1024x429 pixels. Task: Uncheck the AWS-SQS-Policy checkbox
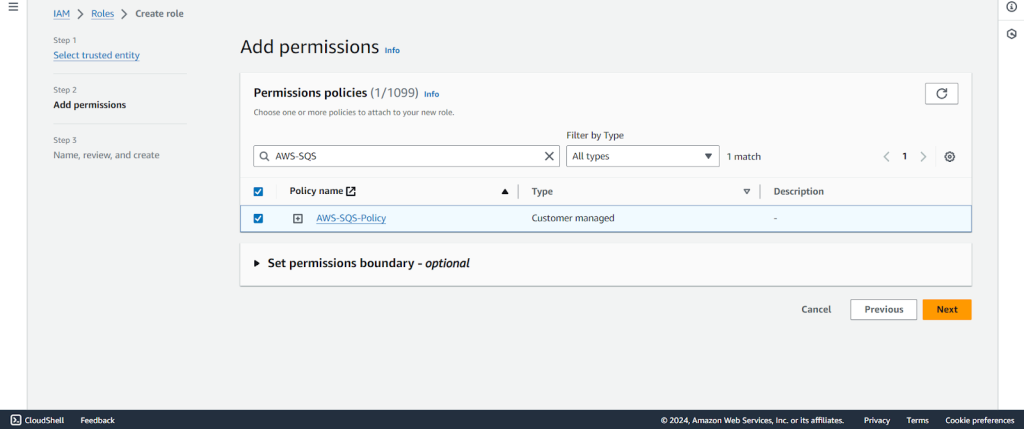pos(258,219)
